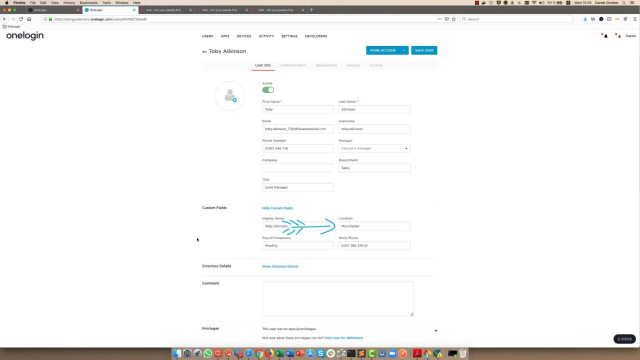Screen dimensions: 640x360
Task: Switch to the Applications tab
Action: point(326,65)
